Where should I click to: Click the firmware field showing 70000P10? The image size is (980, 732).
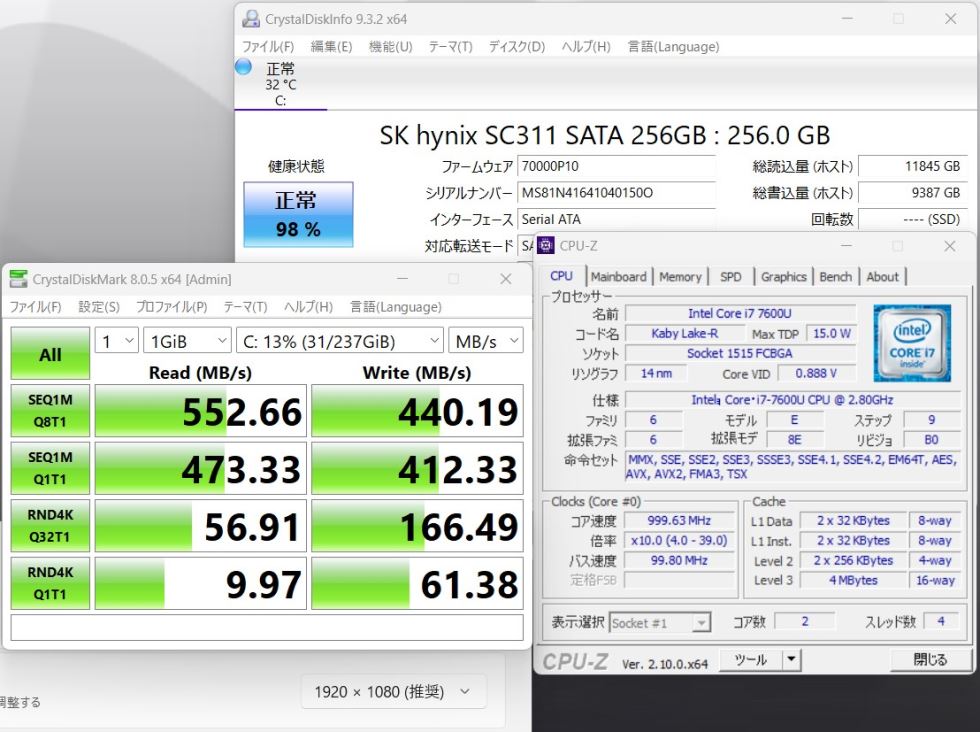616,166
